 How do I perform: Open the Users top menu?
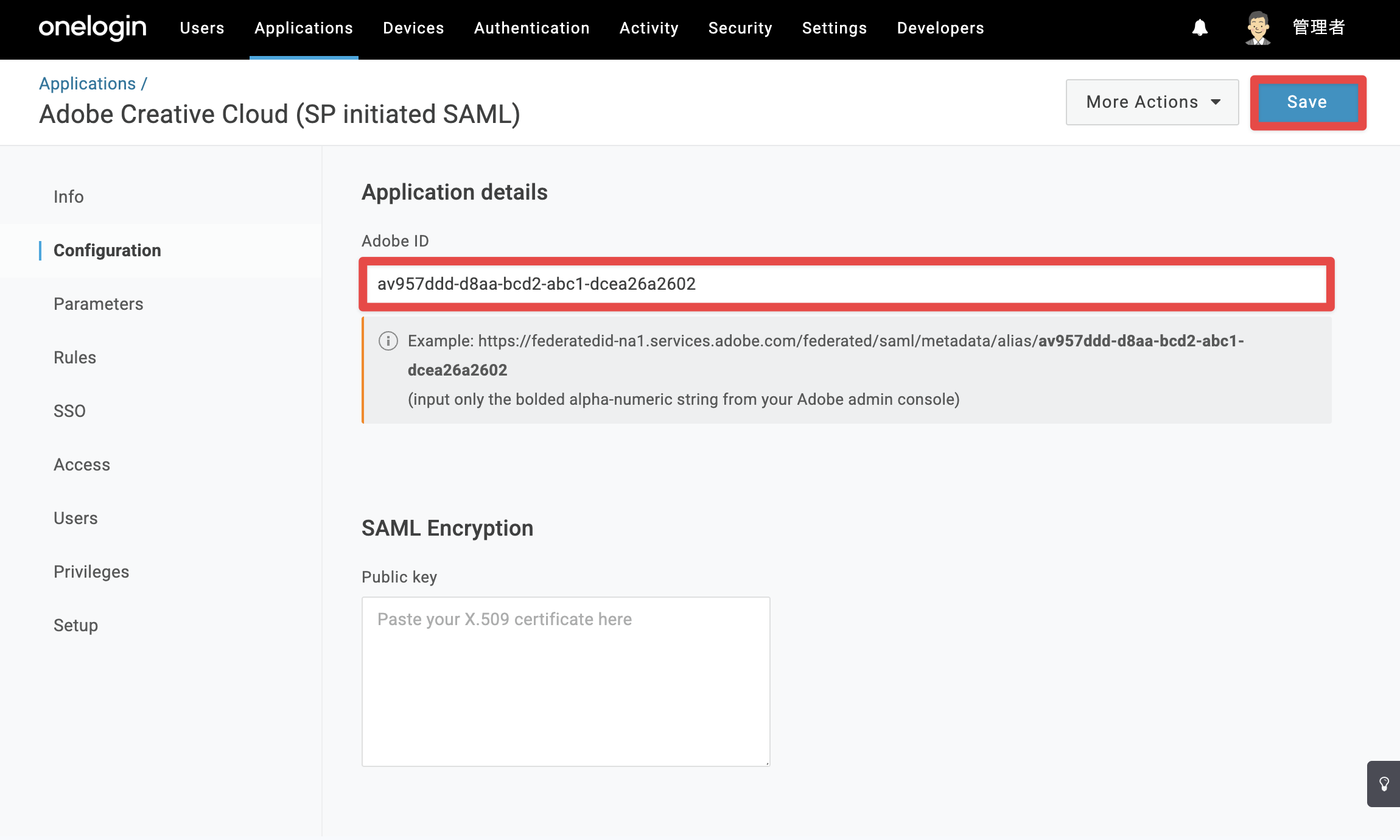pyautogui.click(x=202, y=28)
